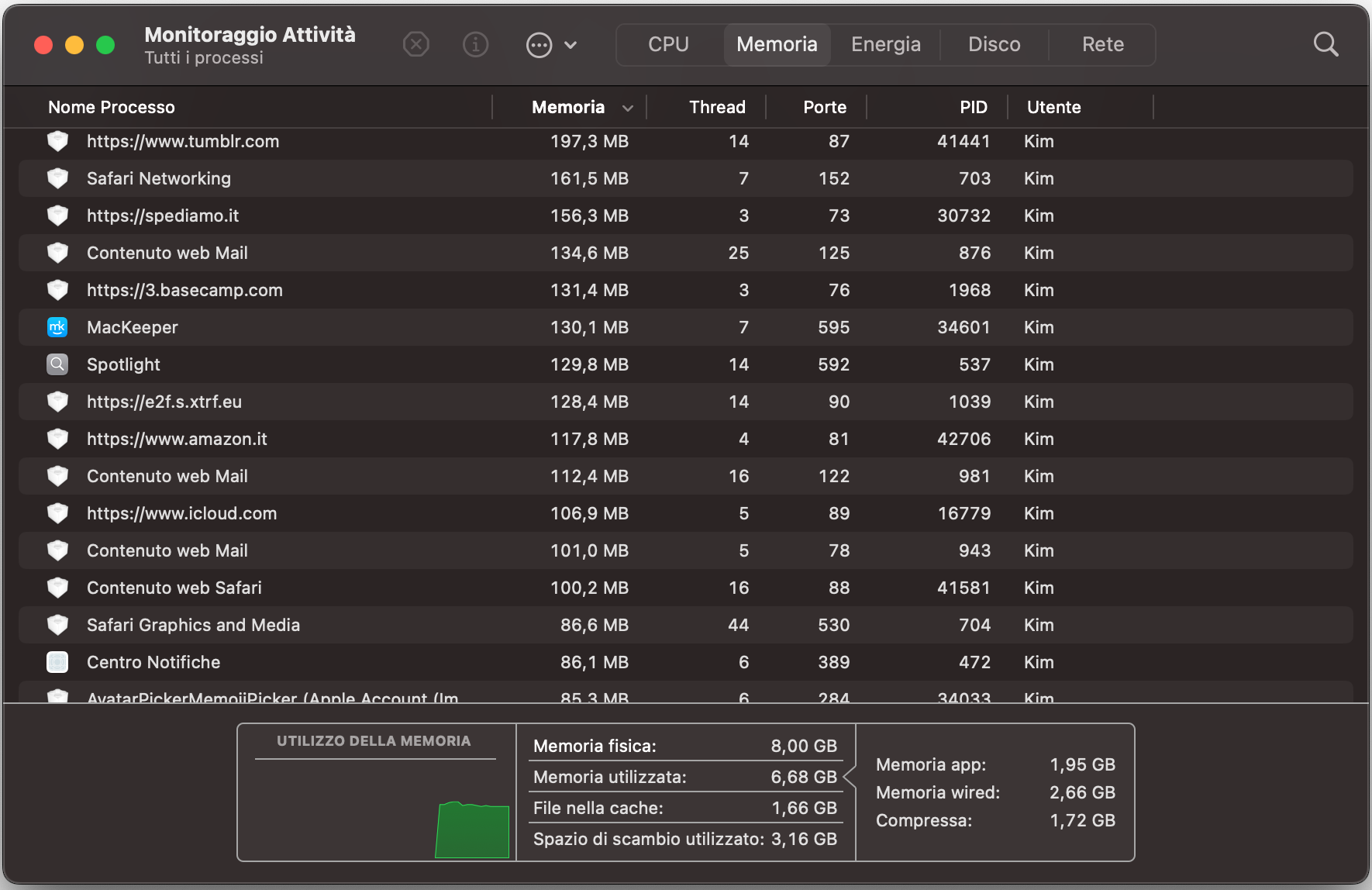Viewport: 1372px width, 890px height.
Task: Select the Contenuto web Mail process using 101,0 MB
Action: pyautogui.click(x=167, y=550)
